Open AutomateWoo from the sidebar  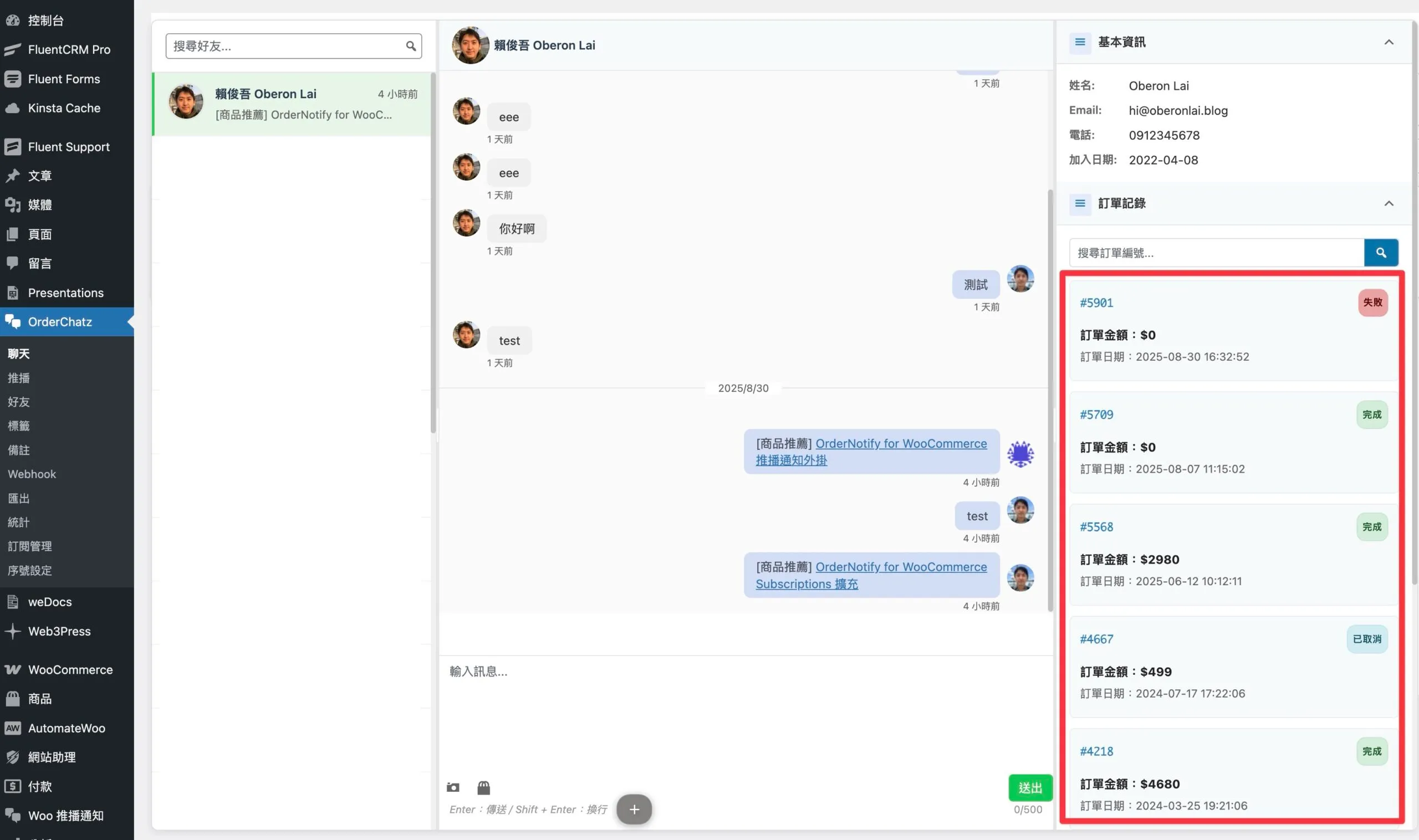tap(12, 728)
